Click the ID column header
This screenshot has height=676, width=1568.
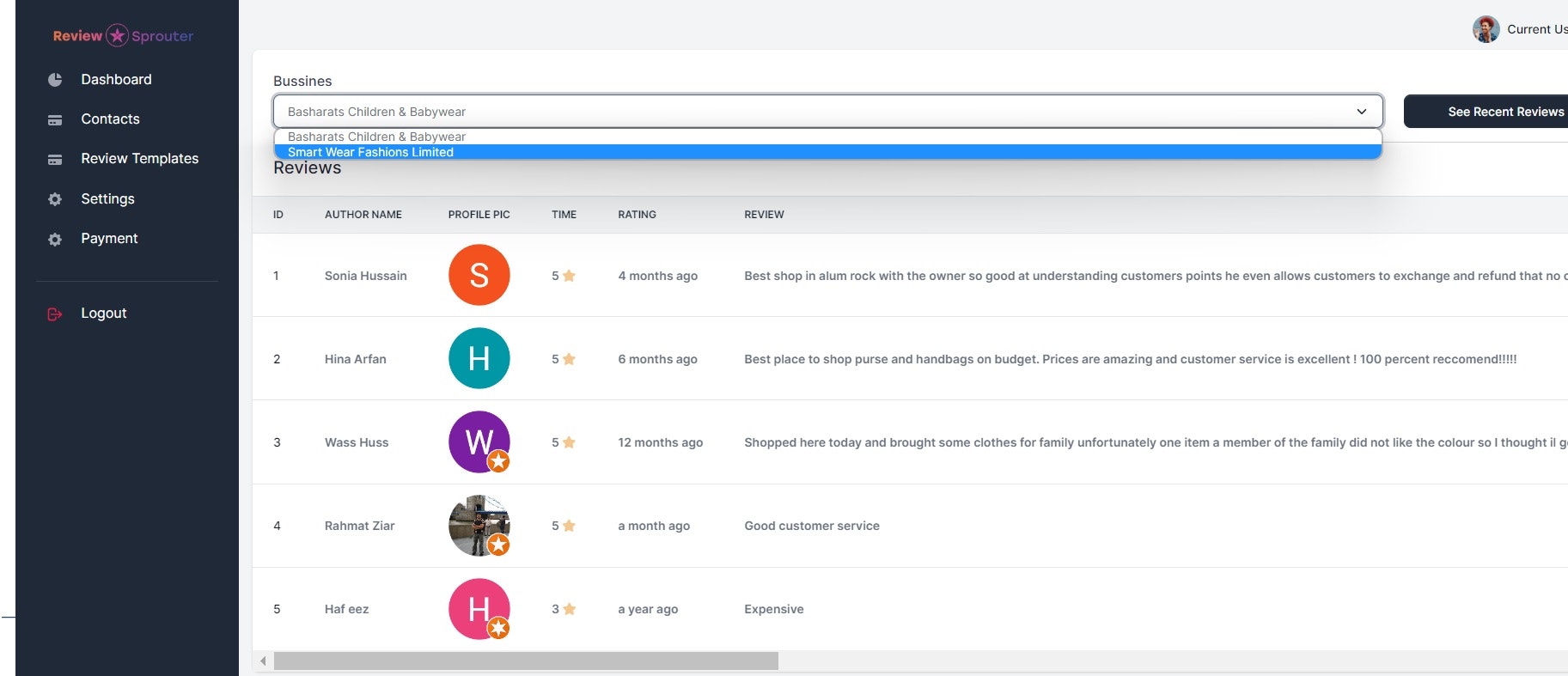tap(278, 215)
